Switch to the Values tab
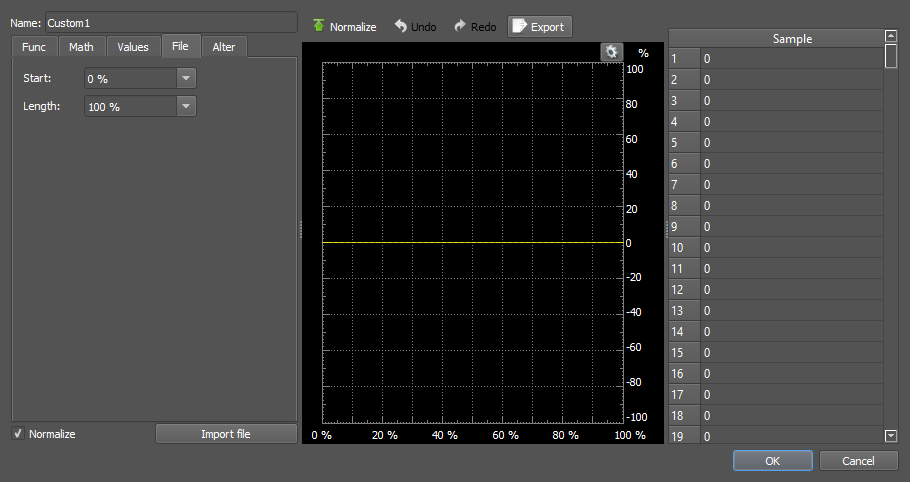The image size is (912, 484). point(133,47)
